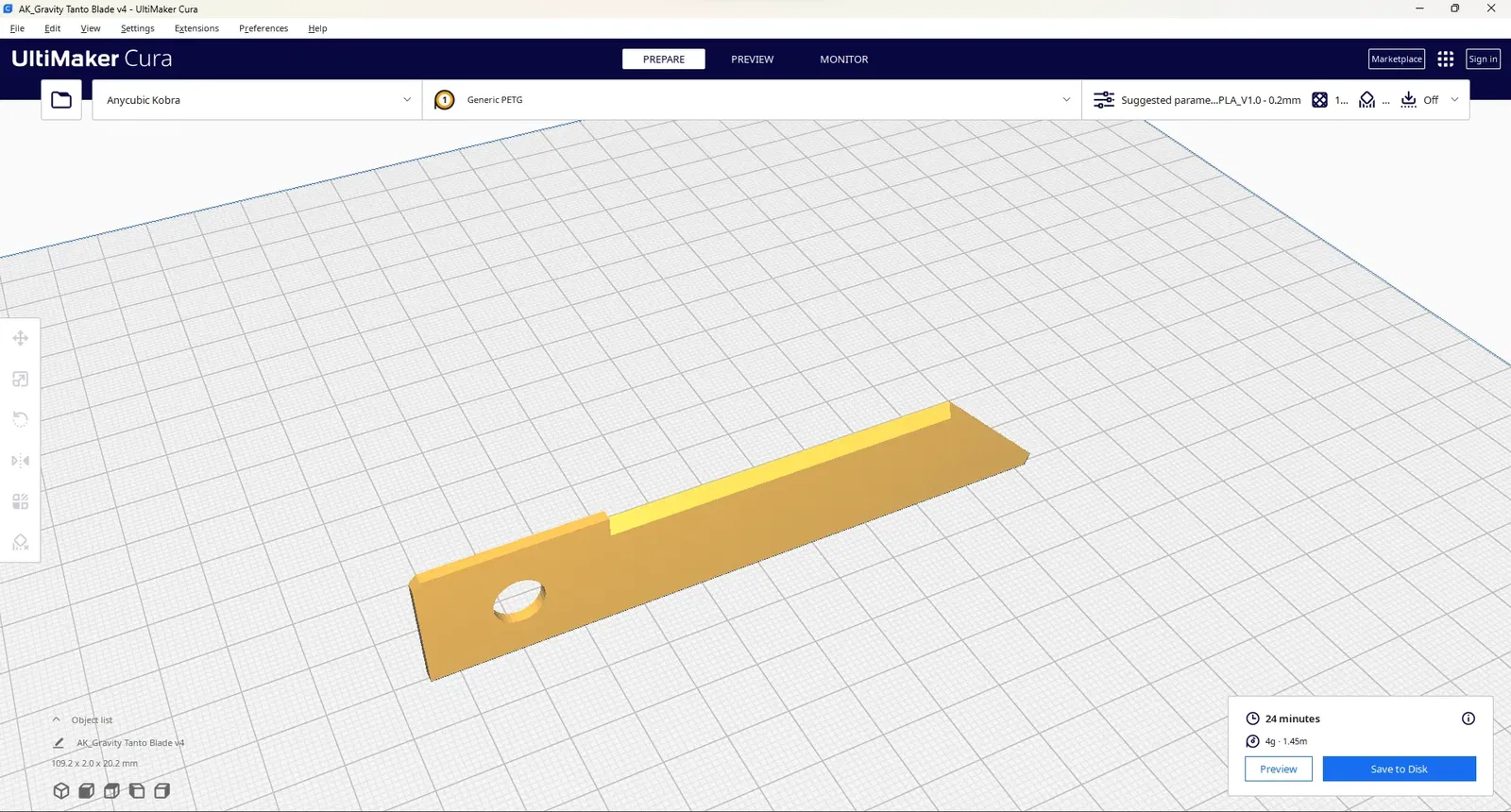1511x812 pixels.
Task: Open the file folder icon
Action: (61, 99)
